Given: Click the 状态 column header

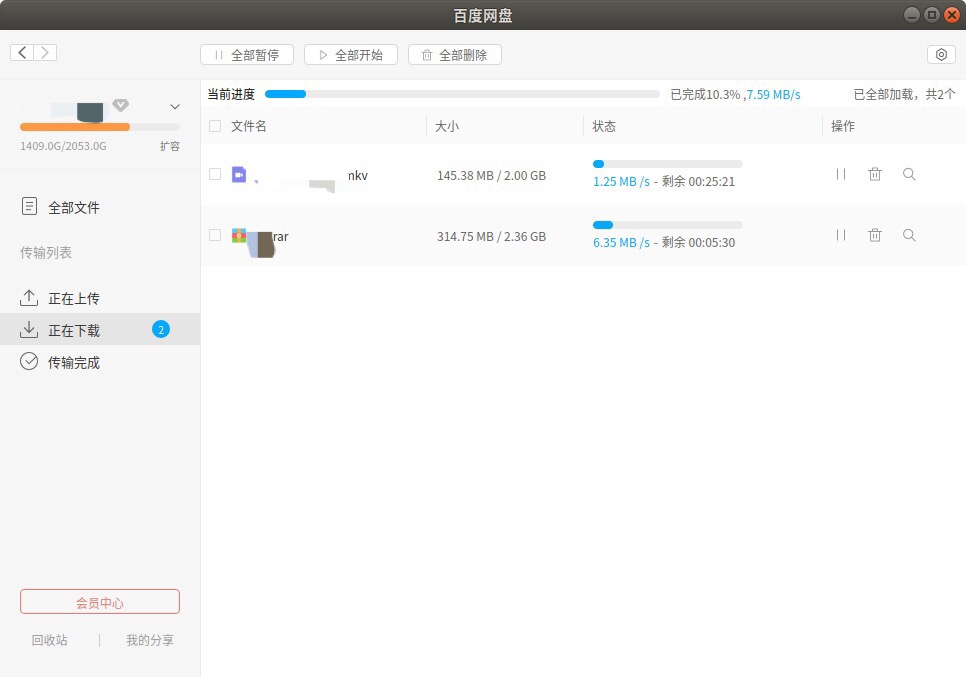Looking at the screenshot, I should point(604,126).
